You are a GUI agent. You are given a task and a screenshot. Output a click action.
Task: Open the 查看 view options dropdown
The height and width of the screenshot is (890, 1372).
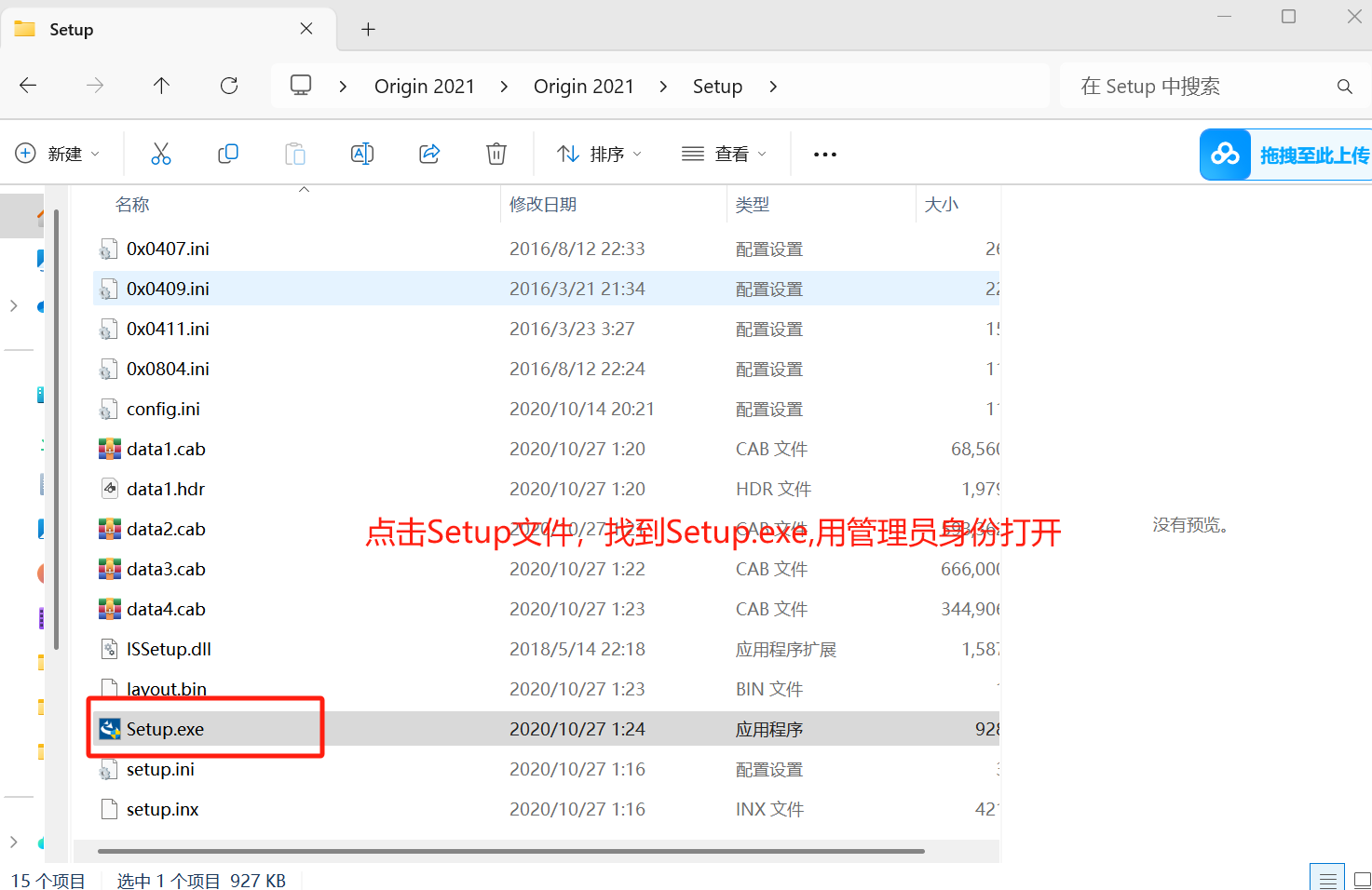tap(724, 154)
